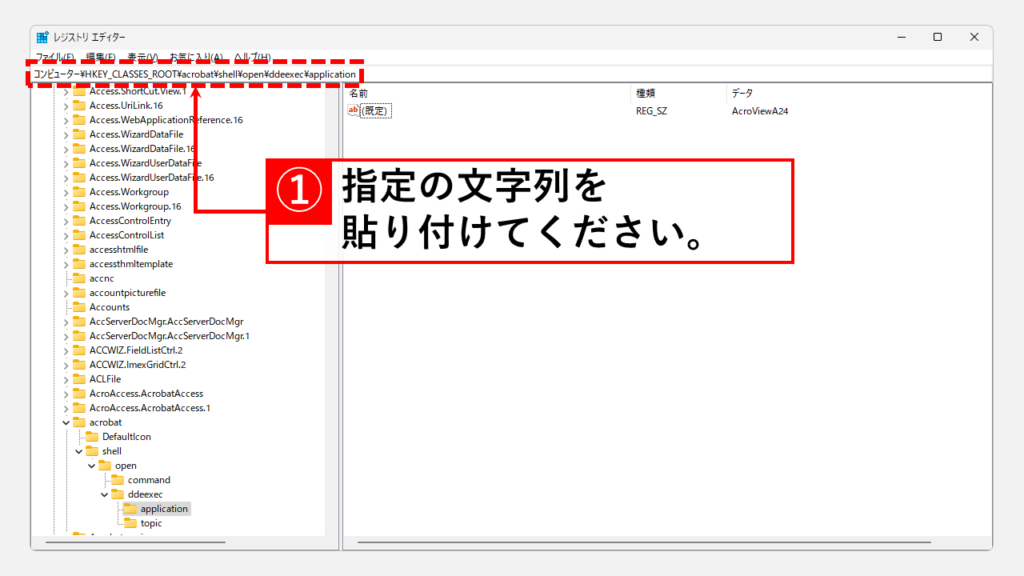1024x576 pixels.
Task: Collapse the ddeexec key
Action: point(104,494)
